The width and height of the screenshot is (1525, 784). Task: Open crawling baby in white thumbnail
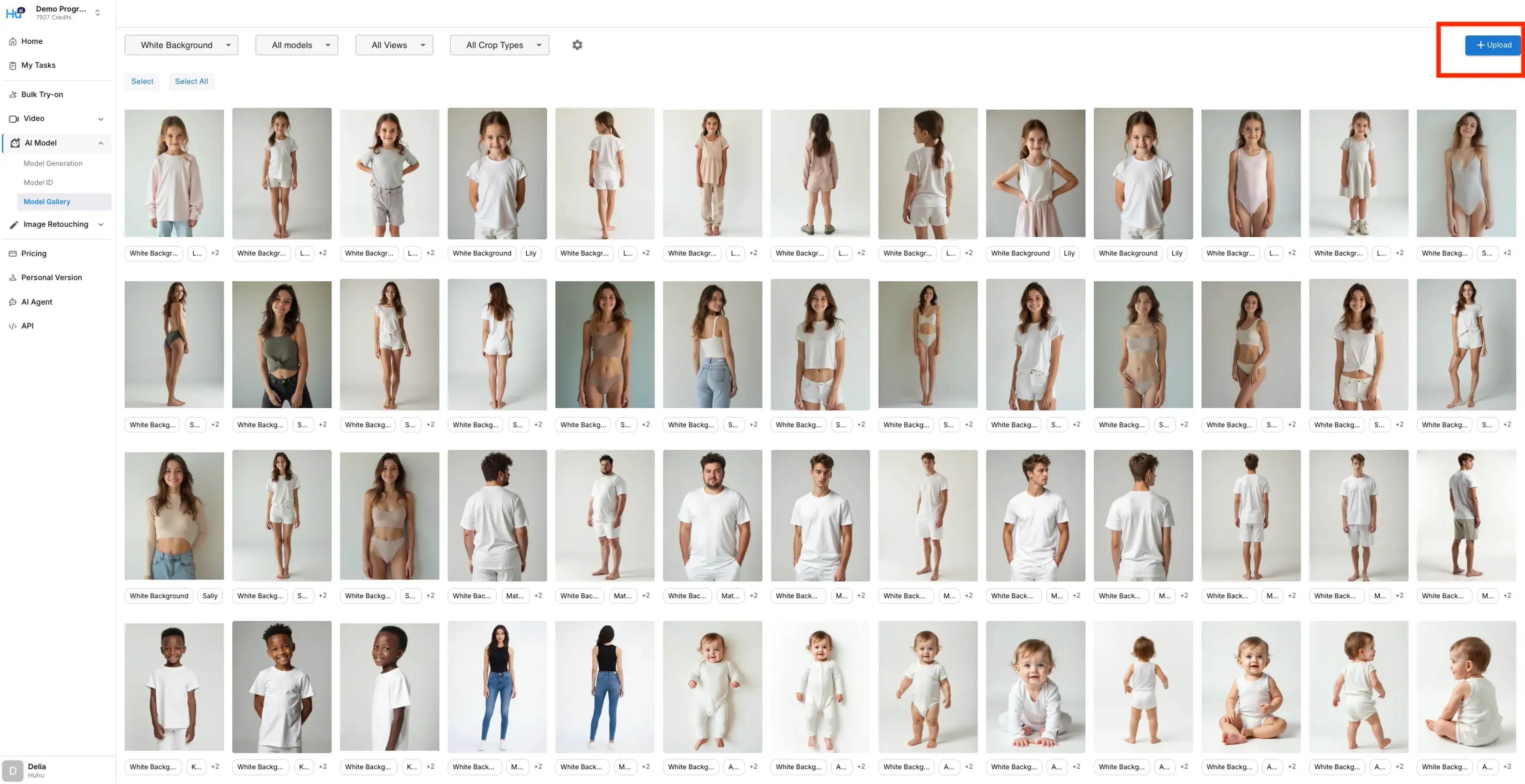[1036, 687]
